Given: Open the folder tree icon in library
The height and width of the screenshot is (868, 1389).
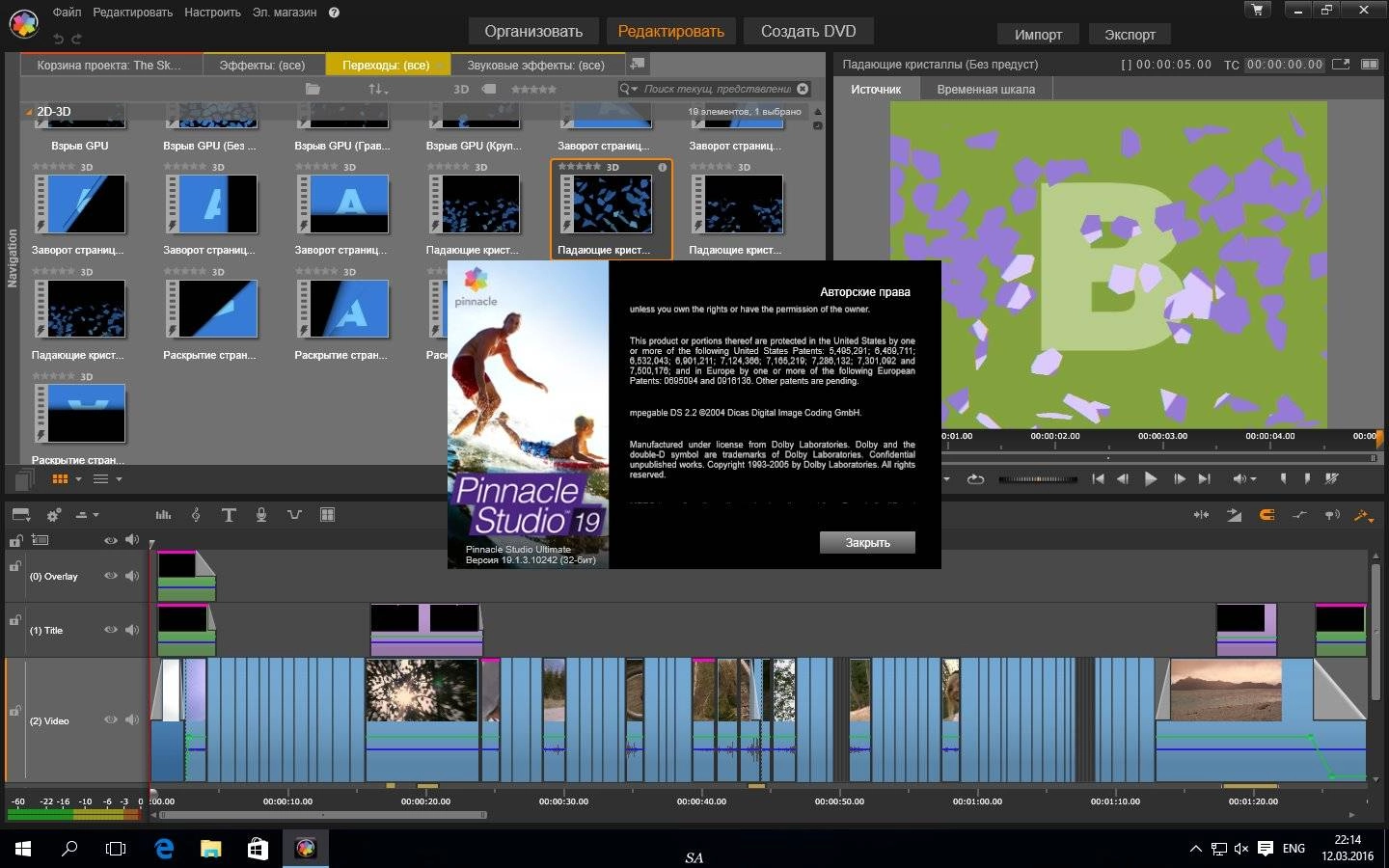Looking at the screenshot, I should pos(313,89).
